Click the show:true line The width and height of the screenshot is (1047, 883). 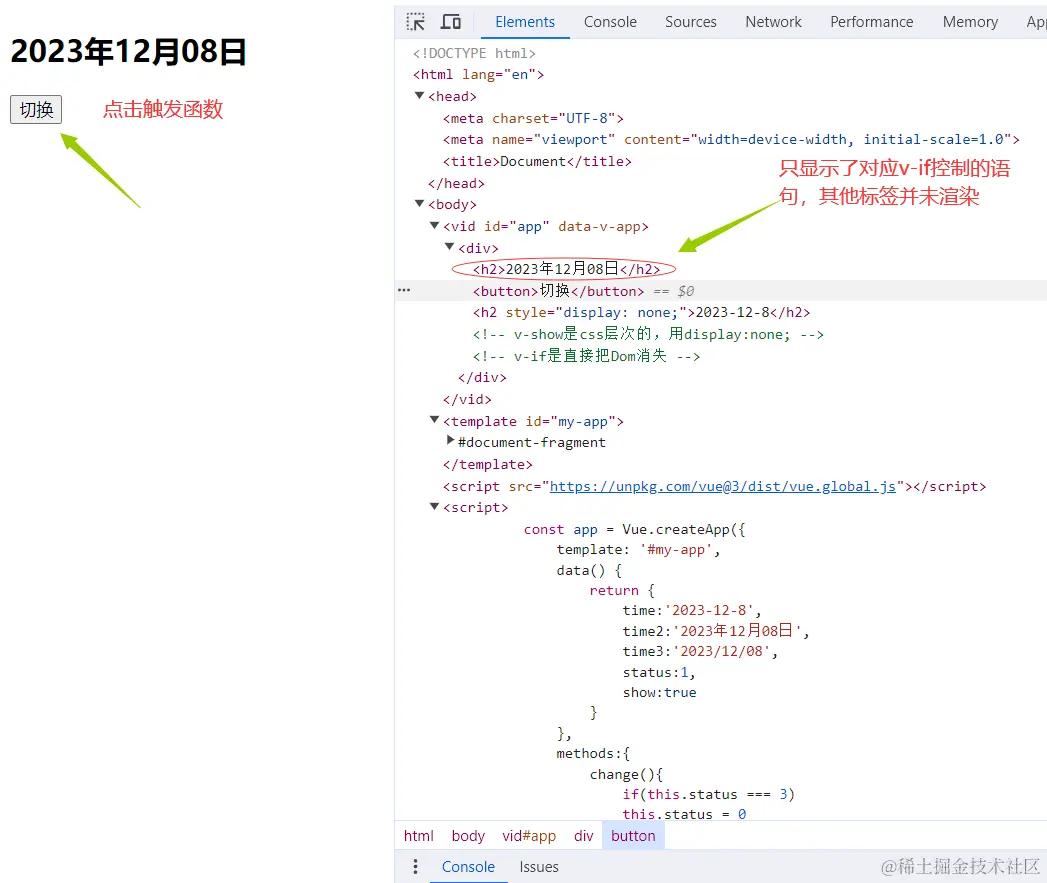660,693
